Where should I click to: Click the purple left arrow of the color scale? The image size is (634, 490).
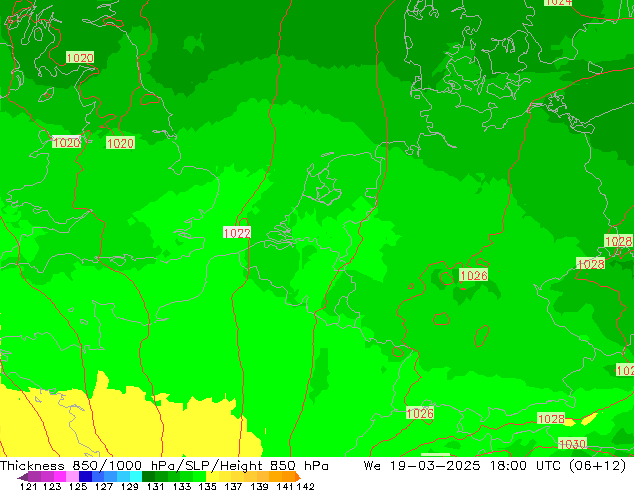[x=22, y=477]
